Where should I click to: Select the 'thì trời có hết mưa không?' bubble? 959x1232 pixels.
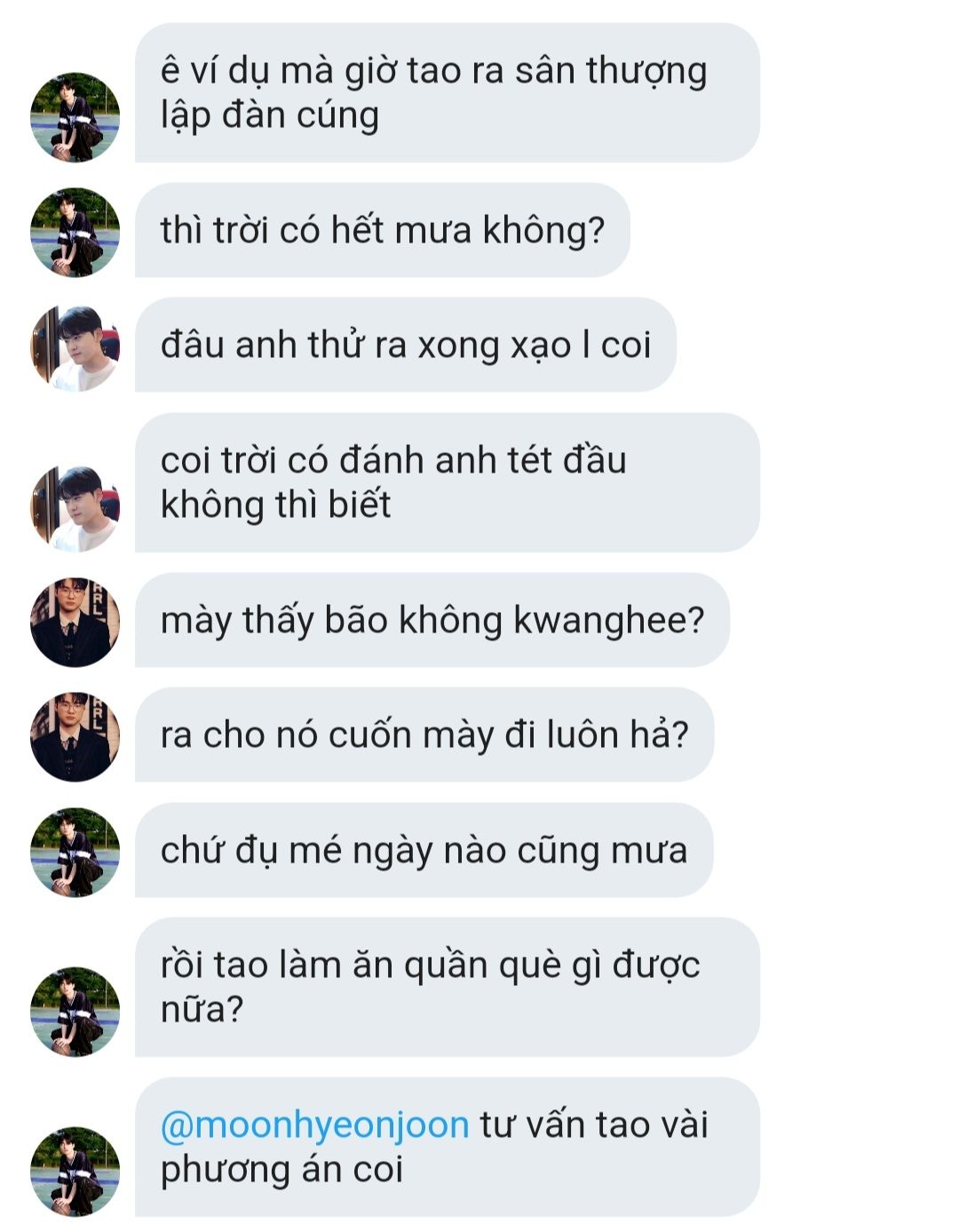pyautogui.click(x=383, y=230)
